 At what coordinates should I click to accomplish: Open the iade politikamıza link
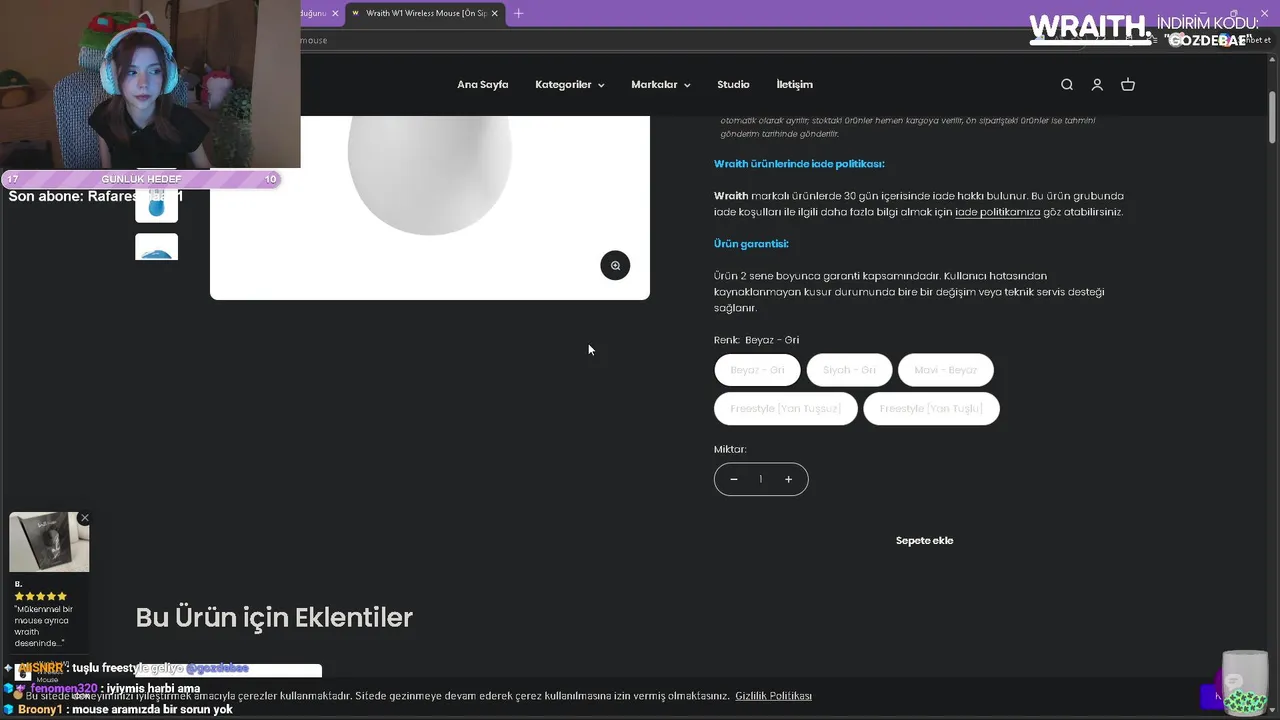[998, 212]
